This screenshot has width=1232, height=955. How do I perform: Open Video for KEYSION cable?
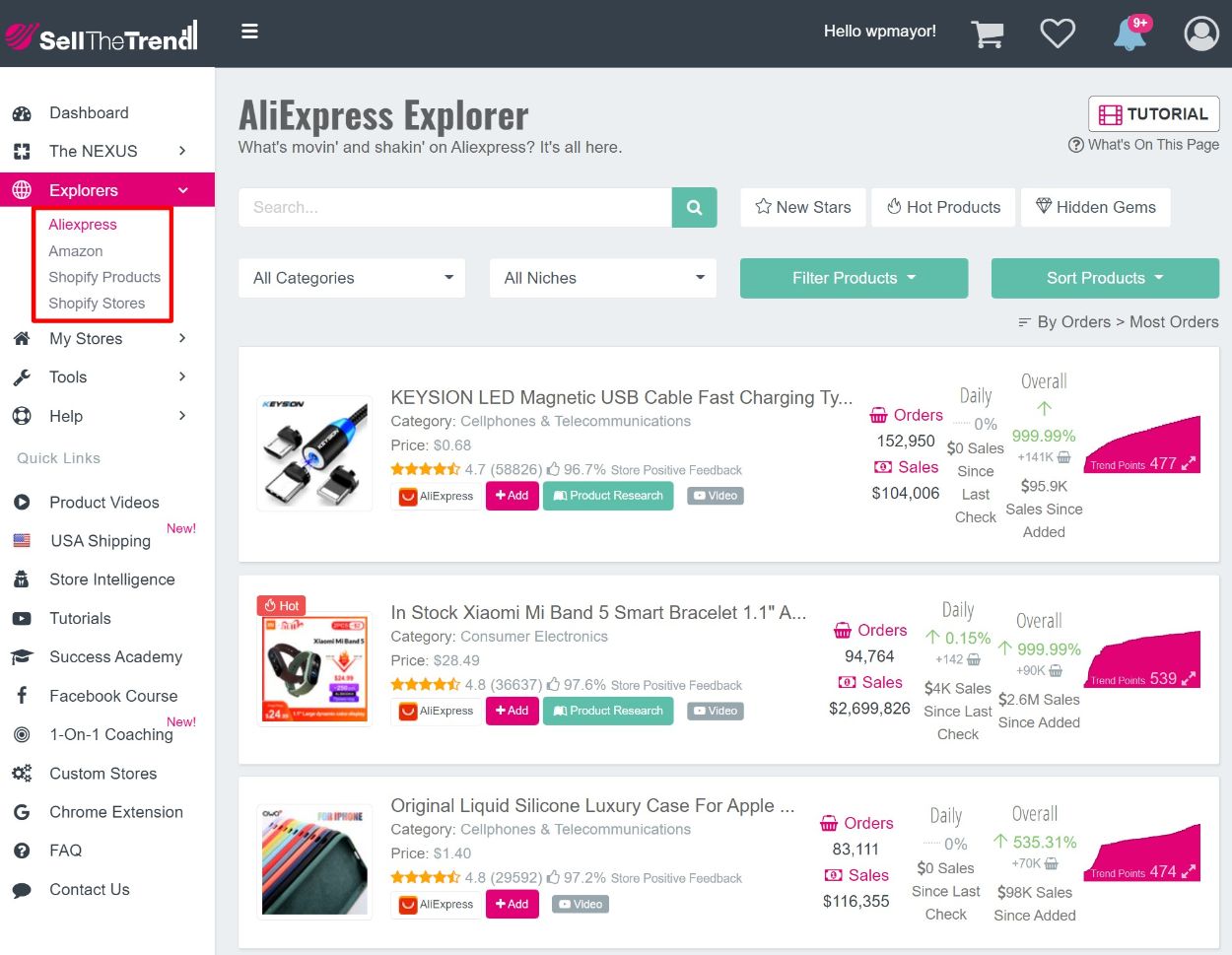tap(715, 496)
